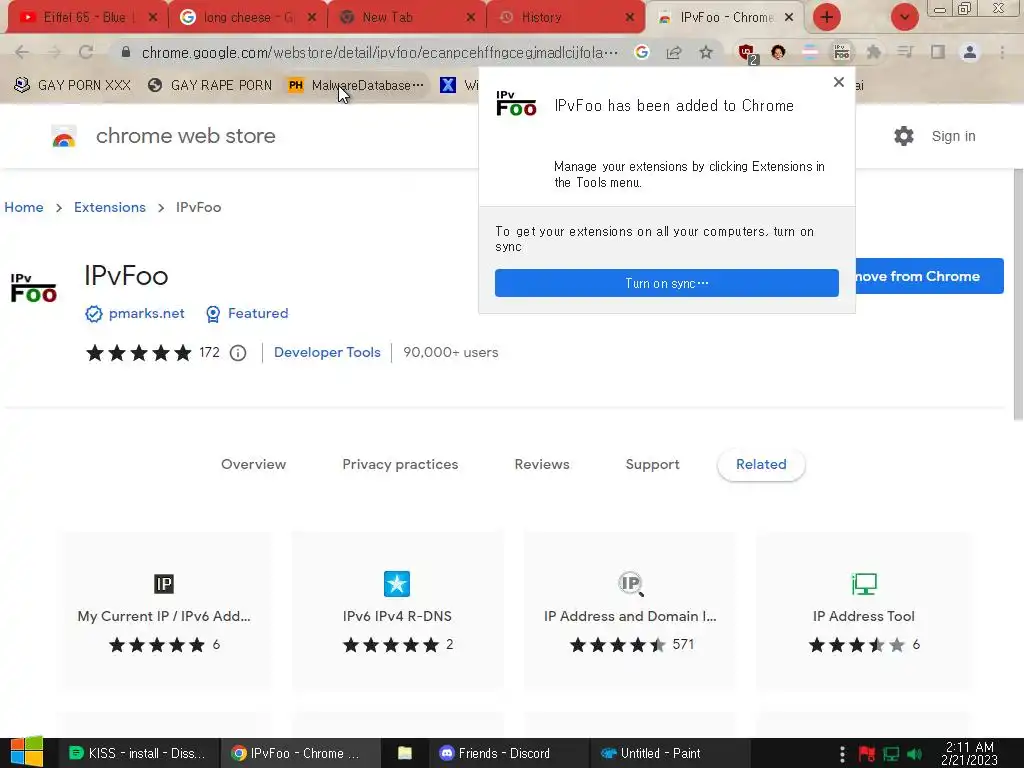Open the IPv6 IPv4 R-DNS extension card
Screen dimensions: 1024x768
[x=397, y=612]
